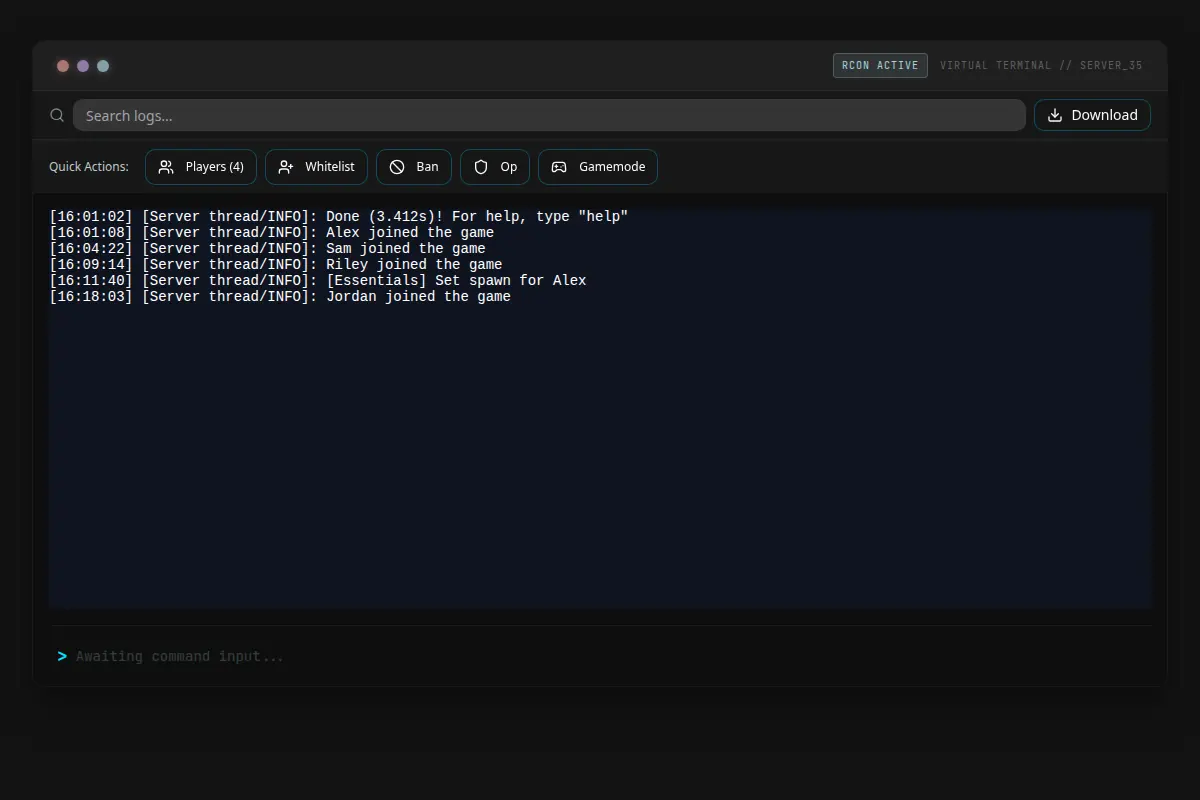
Task: Select the 'Set spawn for Alex' log line
Action: tap(318, 281)
